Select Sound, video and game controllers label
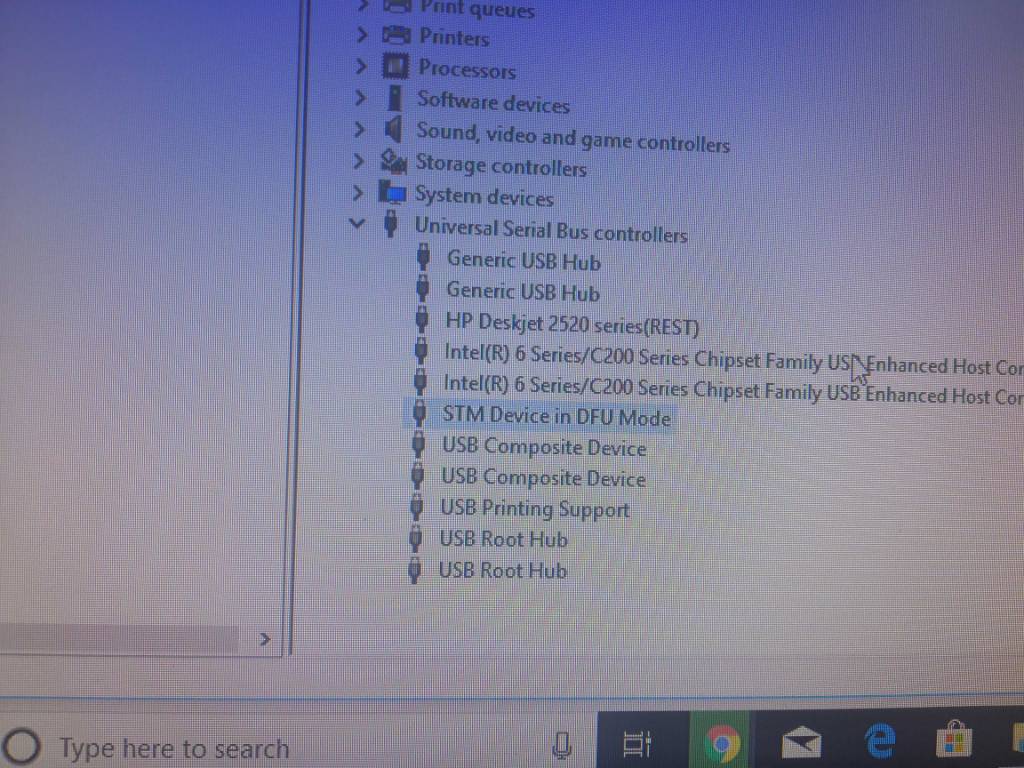 coord(573,138)
